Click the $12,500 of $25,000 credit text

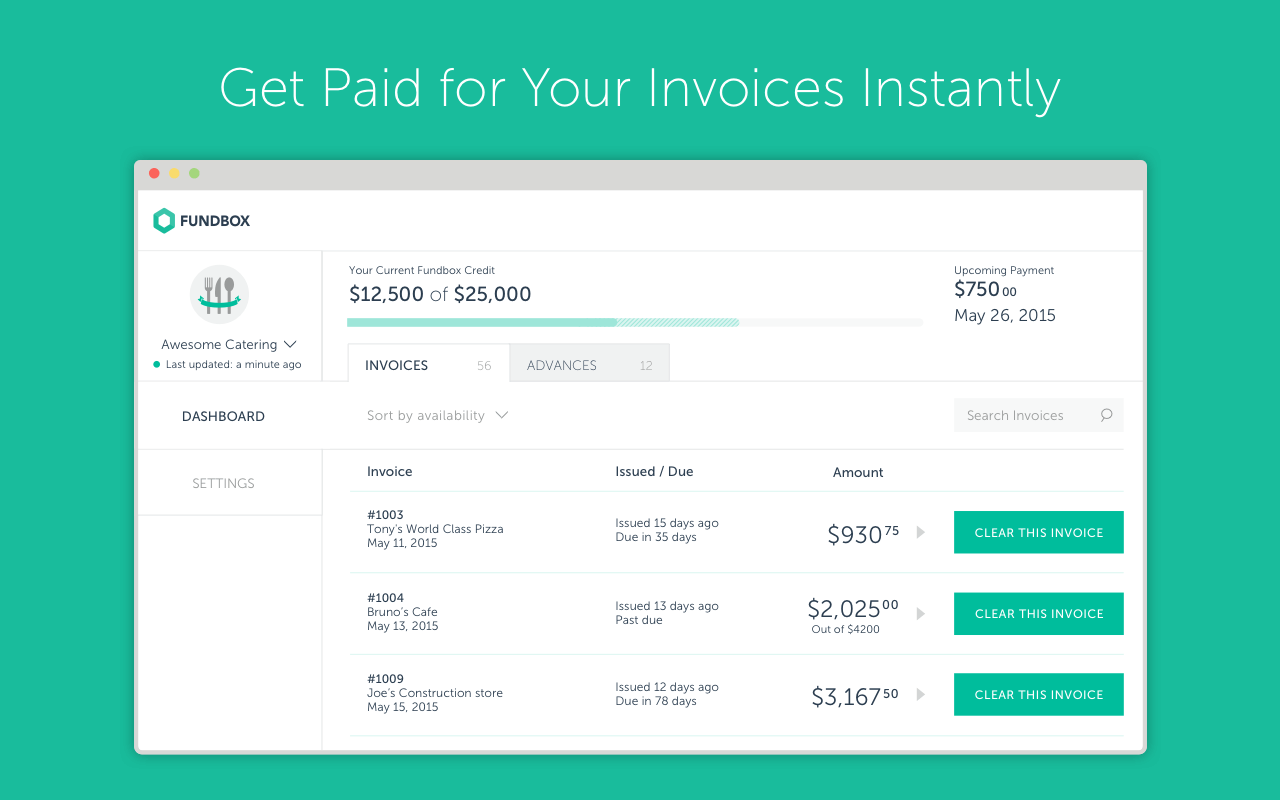(x=440, y=294)
